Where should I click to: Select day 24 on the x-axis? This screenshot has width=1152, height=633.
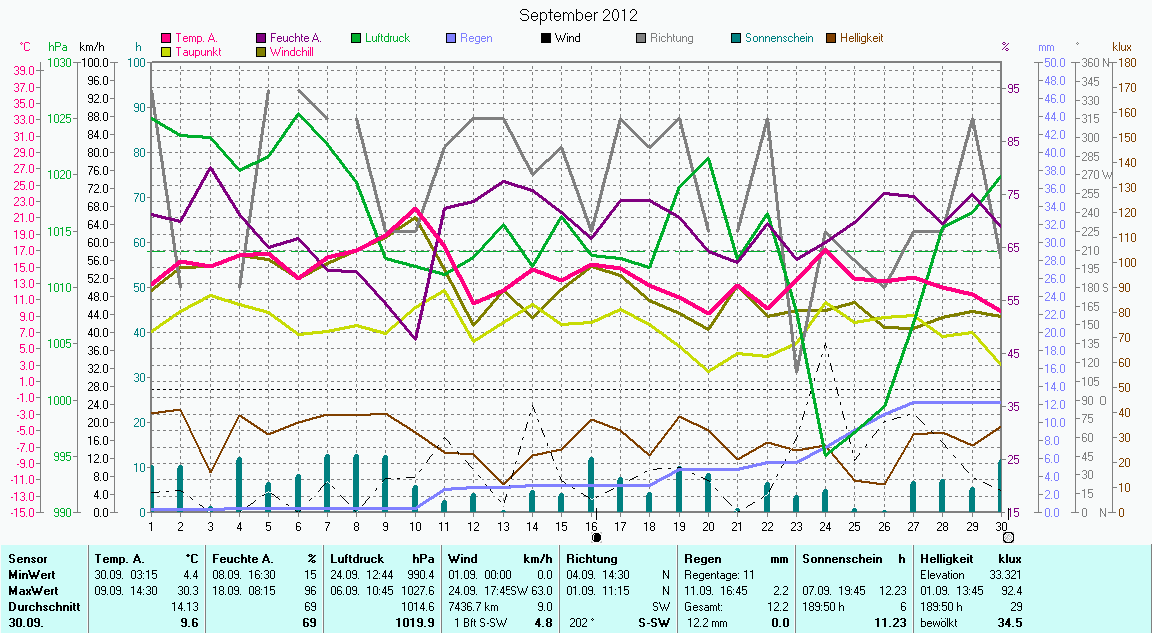825,526
